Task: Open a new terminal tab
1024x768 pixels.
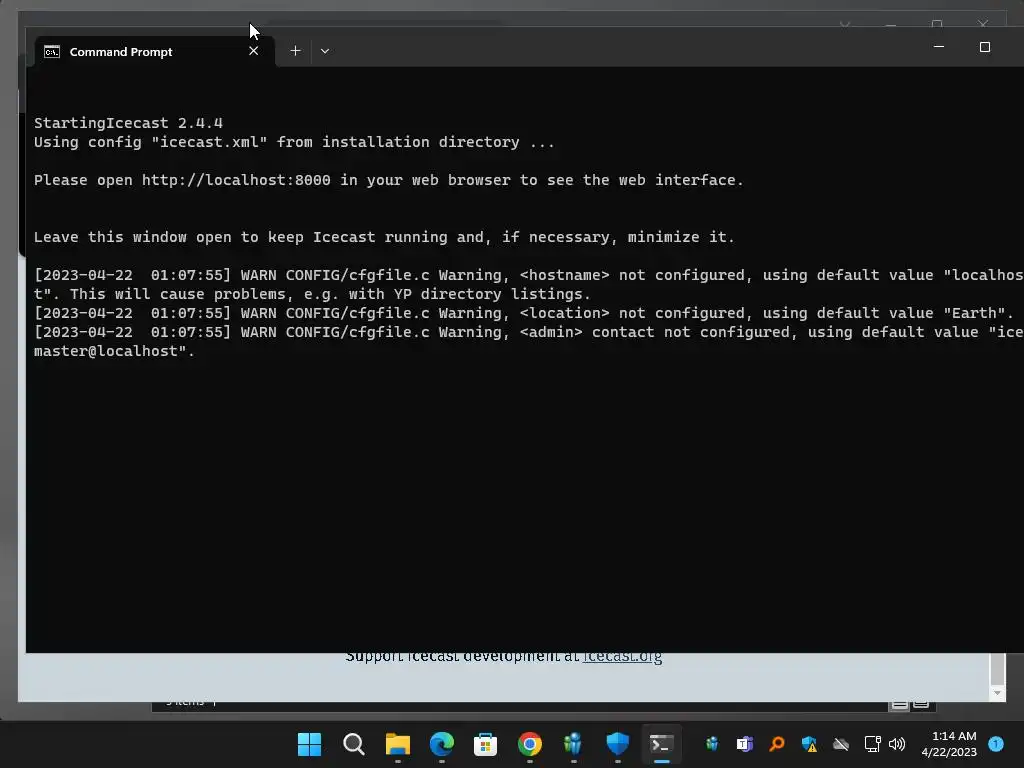Action: (x=295, y=51)
